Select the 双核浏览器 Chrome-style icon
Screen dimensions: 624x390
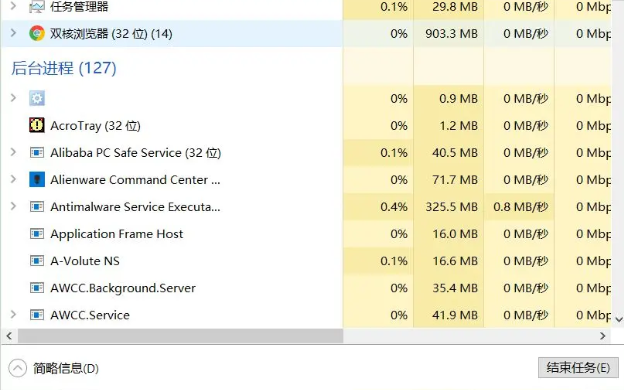(37, 33)
